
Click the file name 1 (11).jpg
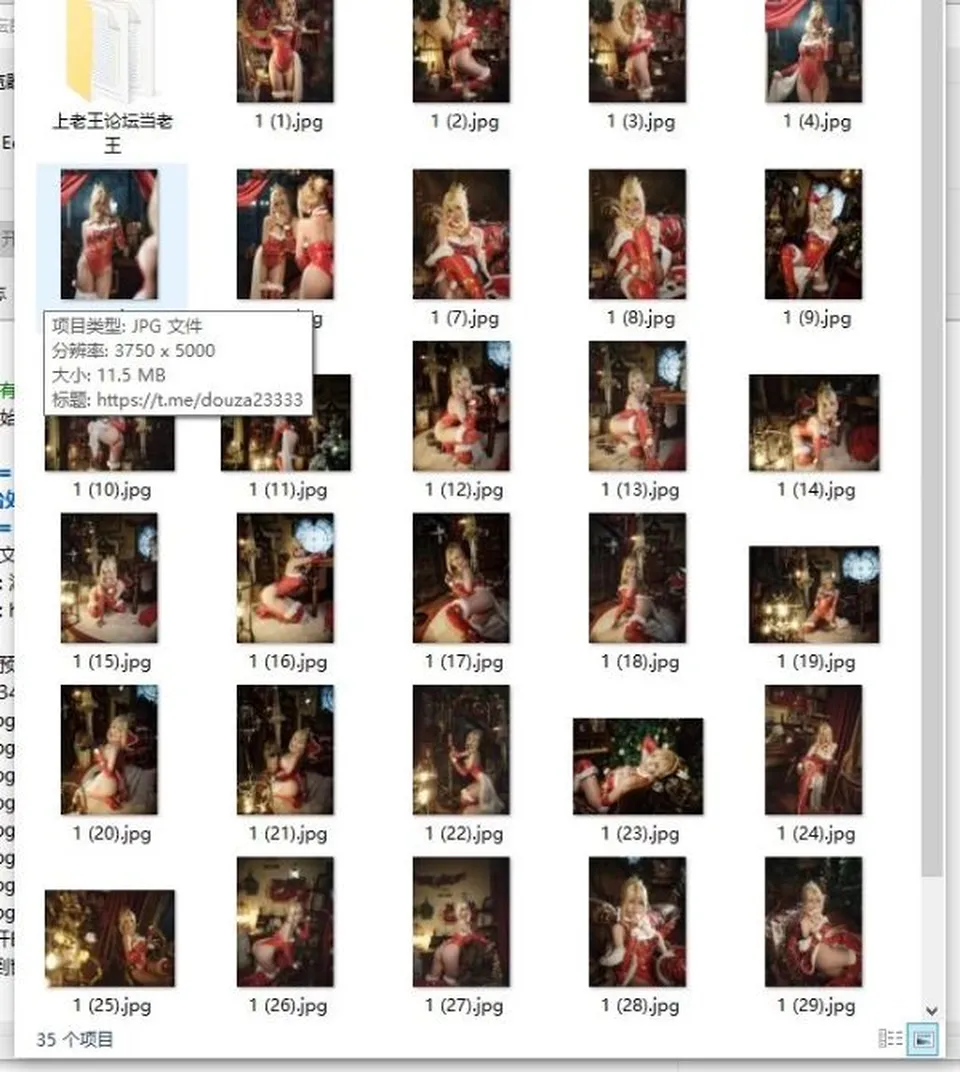288,490
